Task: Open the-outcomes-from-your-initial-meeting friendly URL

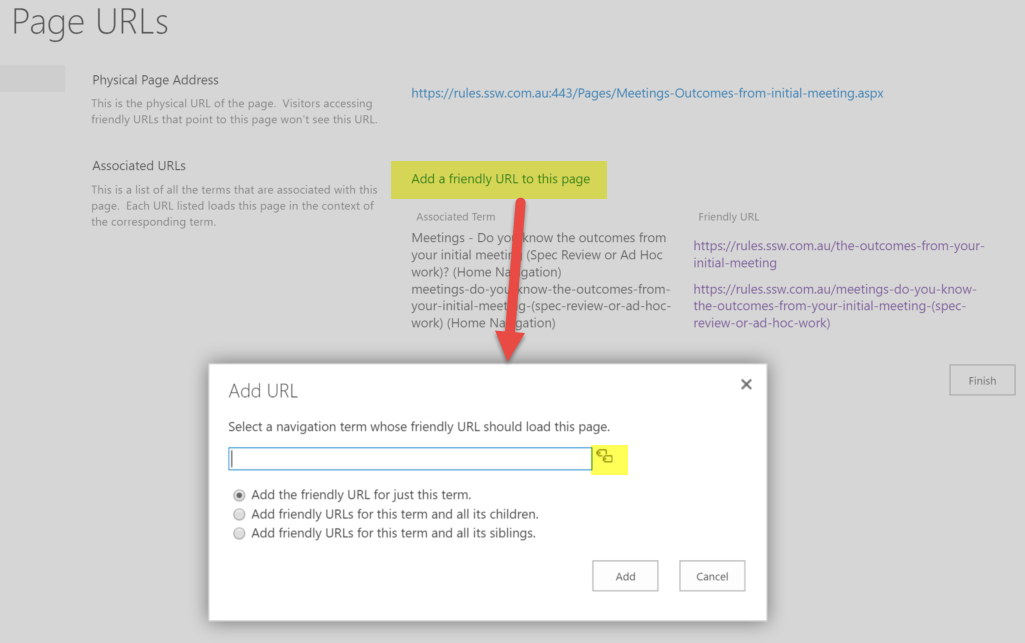Action: coord(838,254)
